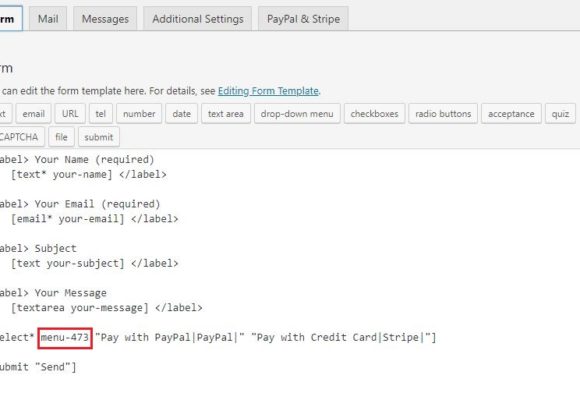This screenshot has height=400, width=580.
Task: Insert a quiz tag
Action: pos(560,114)
